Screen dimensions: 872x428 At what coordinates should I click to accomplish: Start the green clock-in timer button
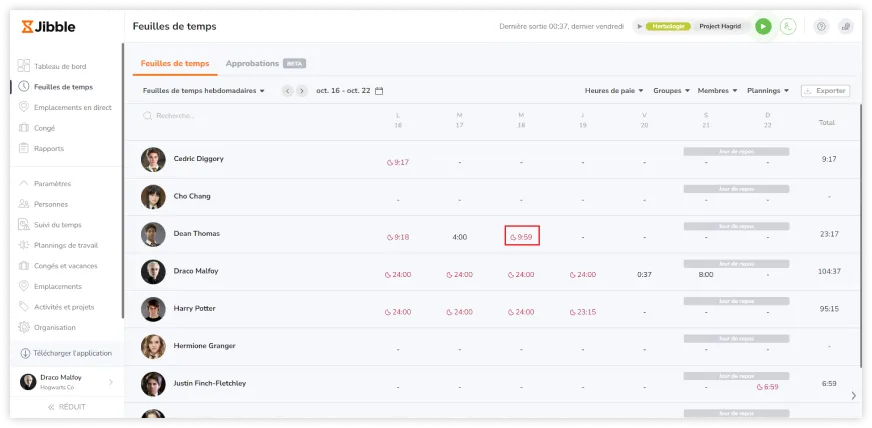(763, 27)
